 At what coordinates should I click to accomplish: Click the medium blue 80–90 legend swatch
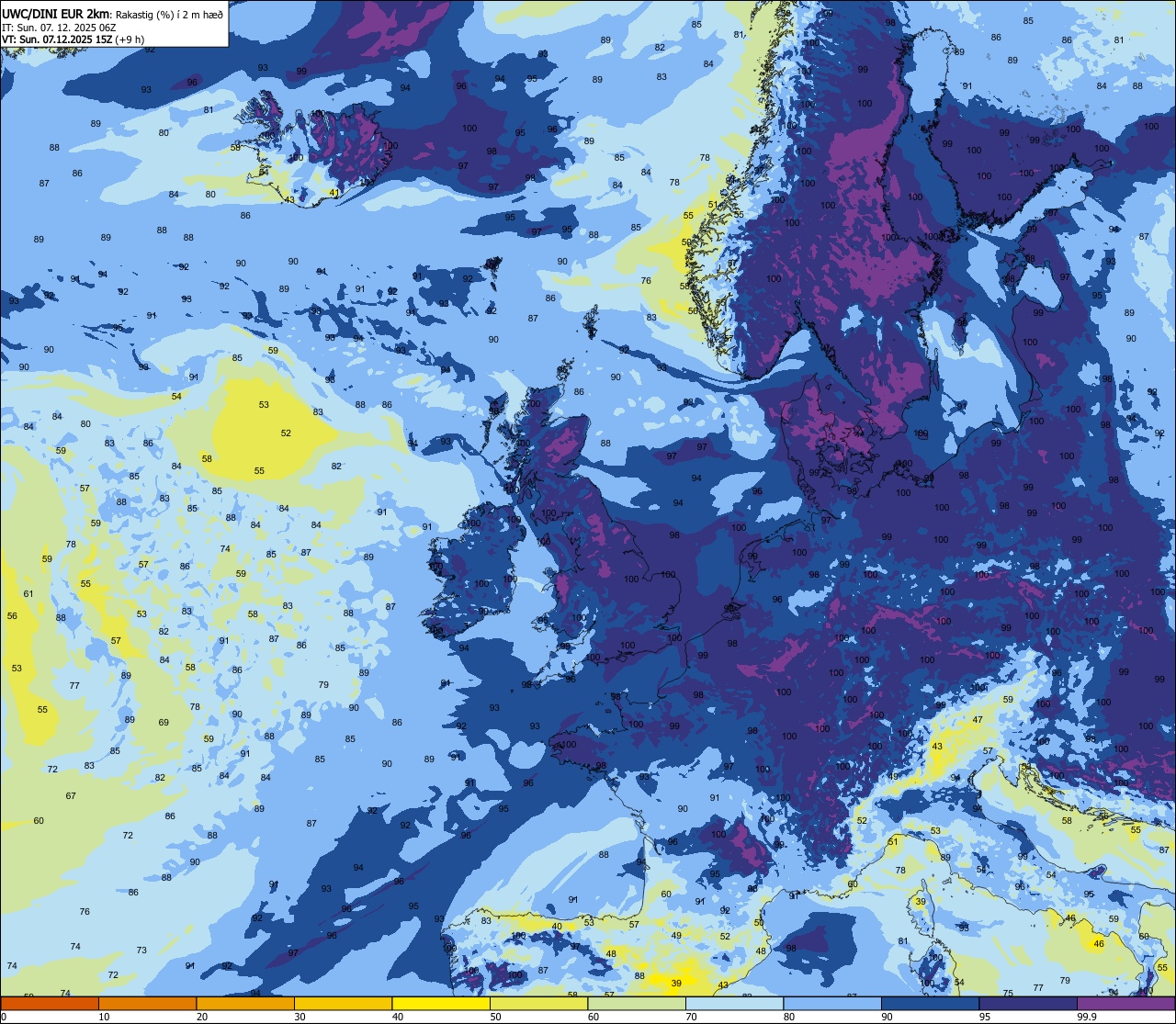(832, 1003)
